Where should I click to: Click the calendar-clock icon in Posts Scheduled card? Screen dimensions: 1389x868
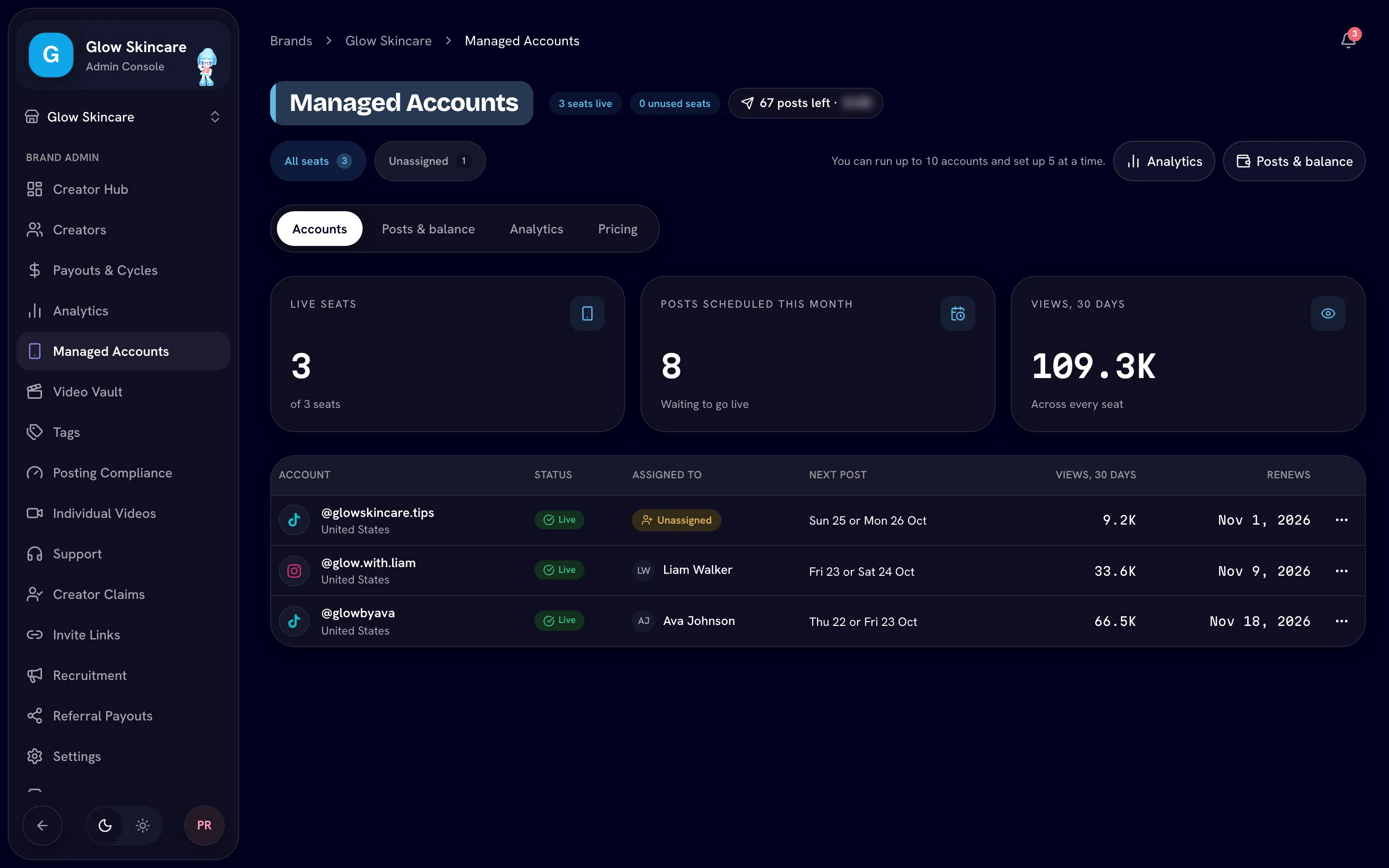(957, 313)
